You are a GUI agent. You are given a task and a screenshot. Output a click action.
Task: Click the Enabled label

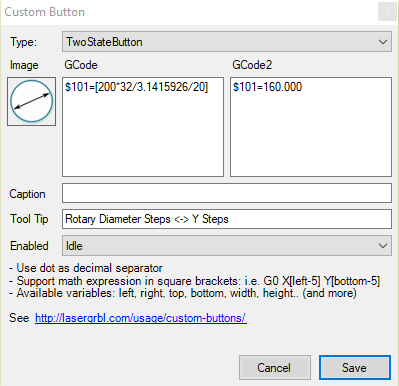point(29,246)
